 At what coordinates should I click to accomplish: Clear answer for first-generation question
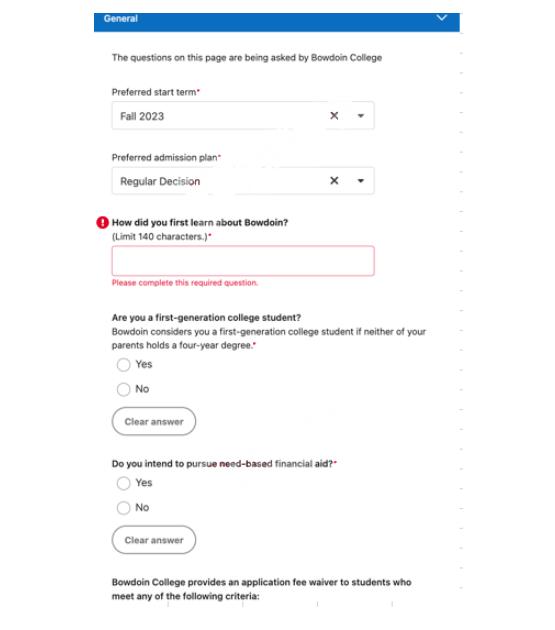(154, 421)
